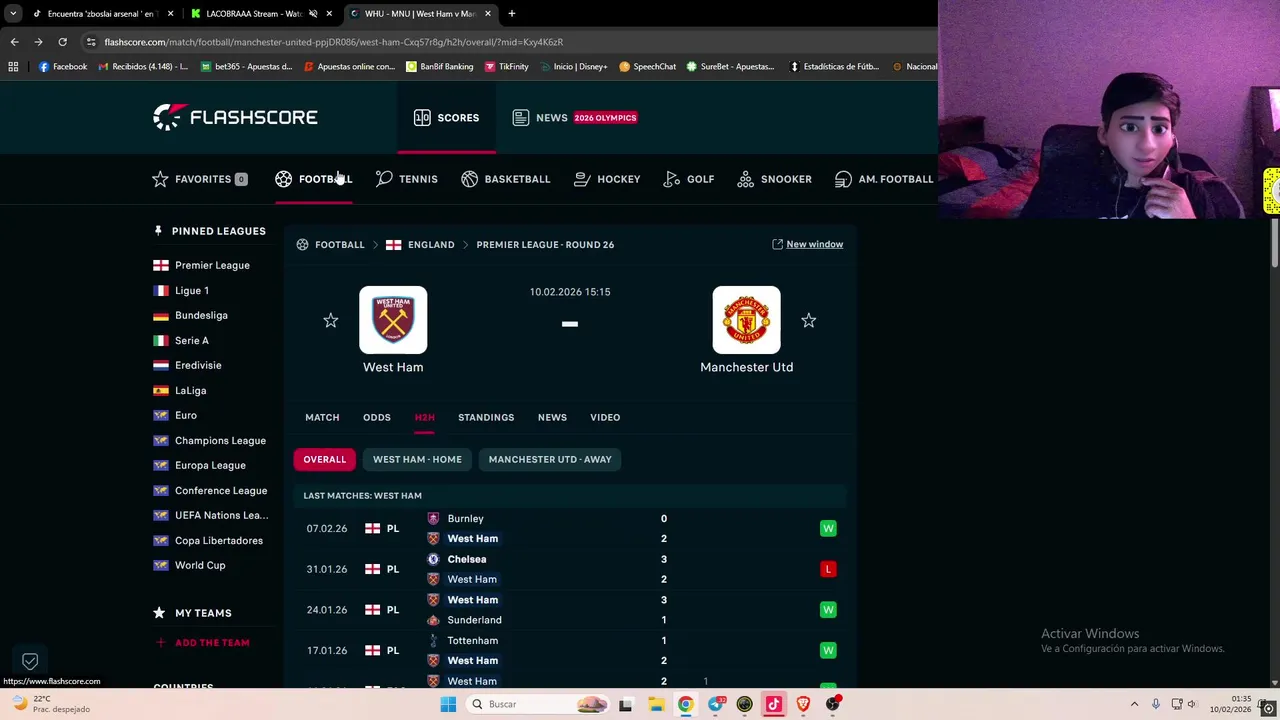This screenshot has height=720, width=1280.
Task: Open File Explorer from the taskbar
Action: coord(656,704)
